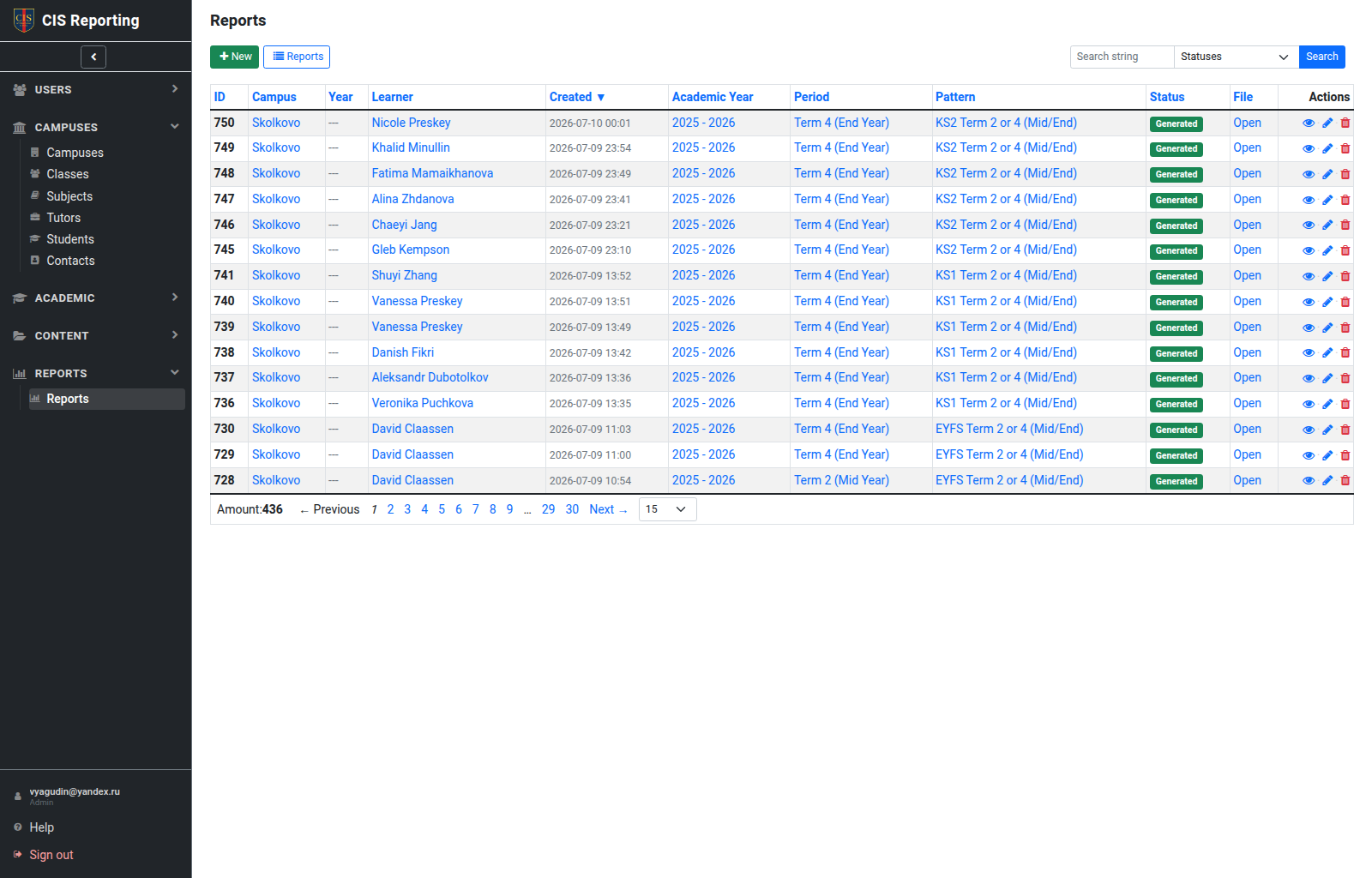The width and height of the screenshot is (1372, 878).
Task: Click Generated status badge for report 745
Action: pyautogui.click(x=1176, y=251)
